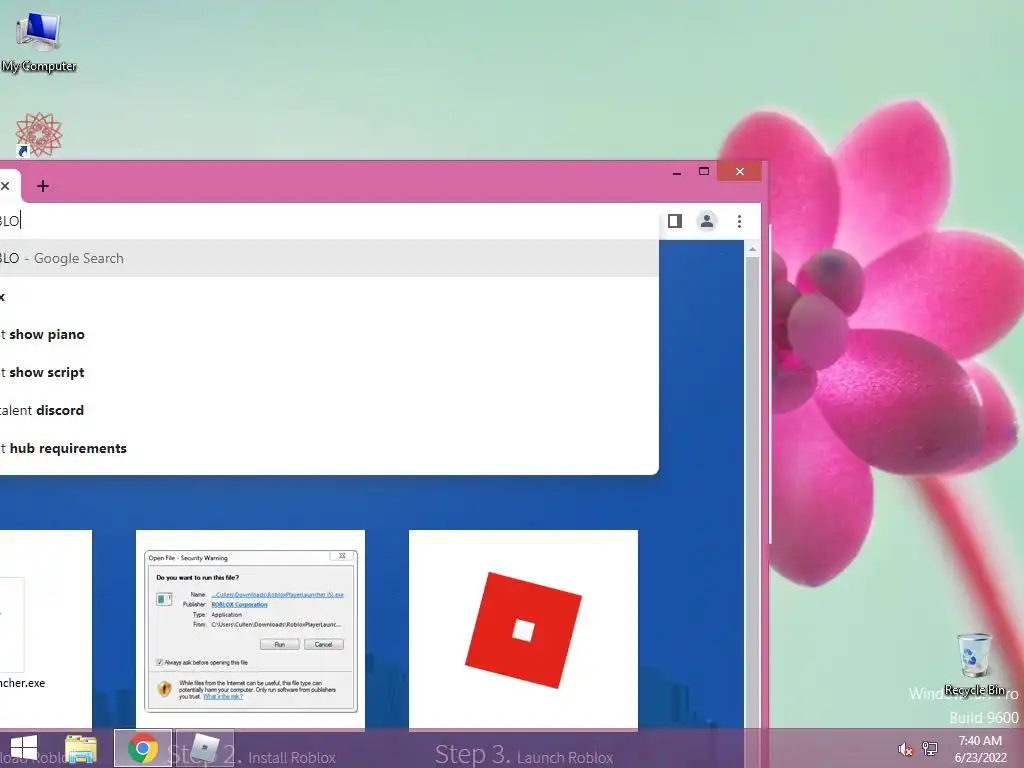Close the current Chrome tab

click(x=5, y=186)
